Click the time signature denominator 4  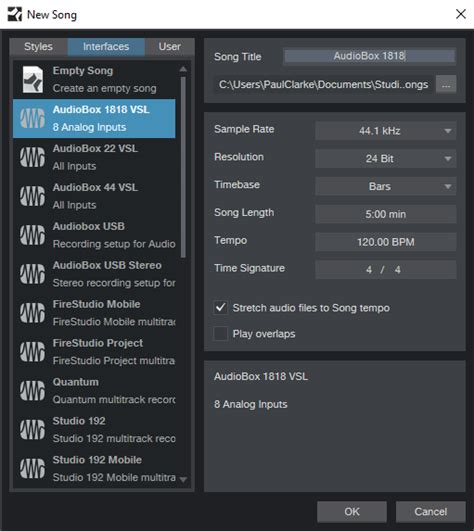pos(397,270)
